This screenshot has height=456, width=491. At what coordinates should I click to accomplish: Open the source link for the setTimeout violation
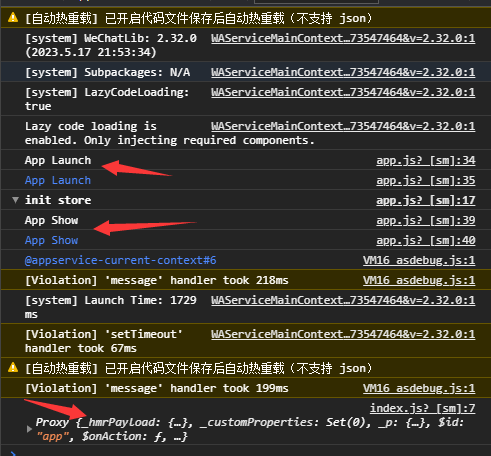(343, 334)
